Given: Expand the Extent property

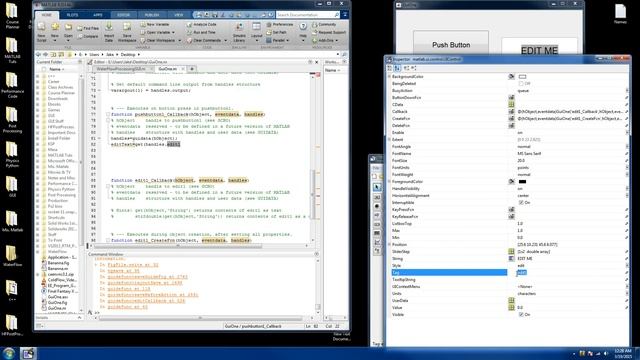Looking at the screenshot, I should click(x=389, y=140).
